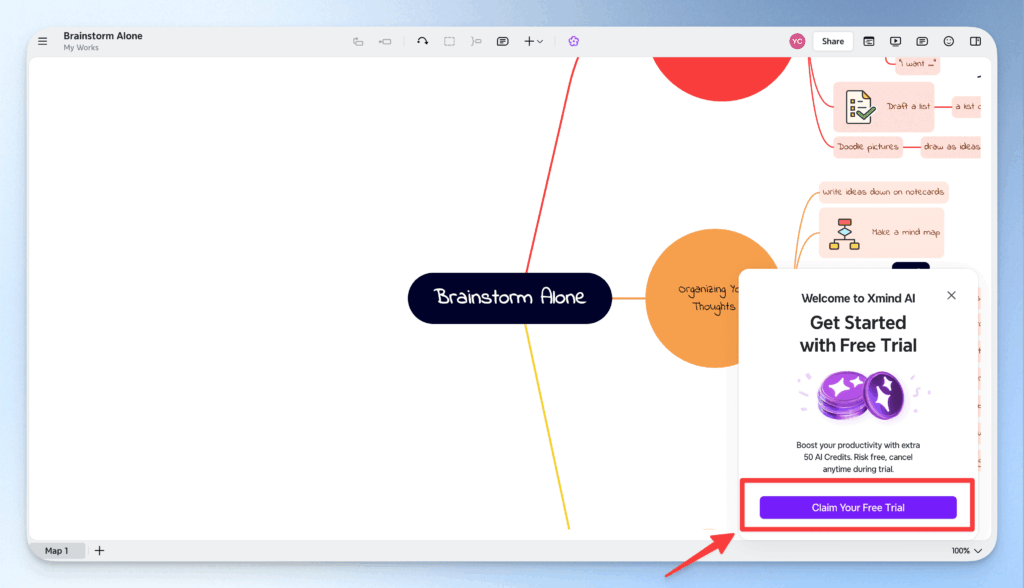The height and width of the screenshot is (588, 1024).
Task: Open the hamburger menu
Action: [42, 41]
